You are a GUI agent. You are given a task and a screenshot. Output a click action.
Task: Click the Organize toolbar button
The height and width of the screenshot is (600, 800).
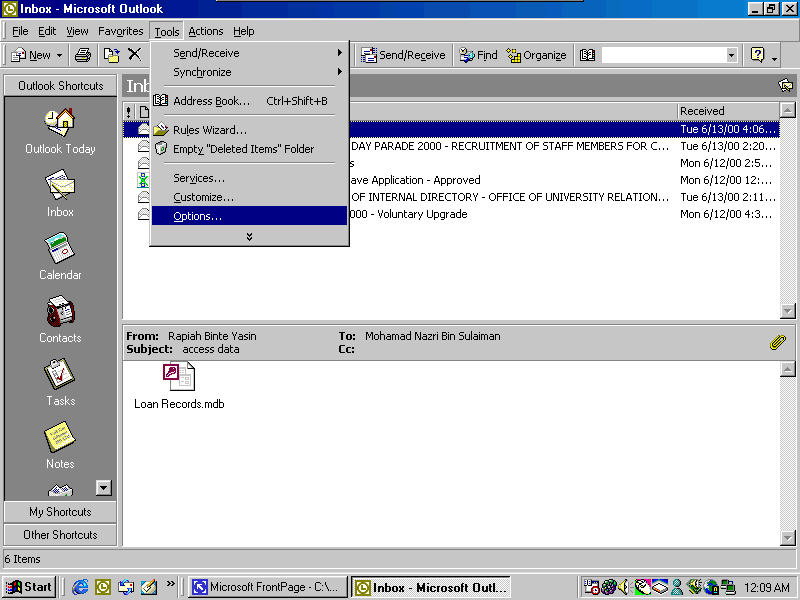pyautogui.click(x=536, y=55)
